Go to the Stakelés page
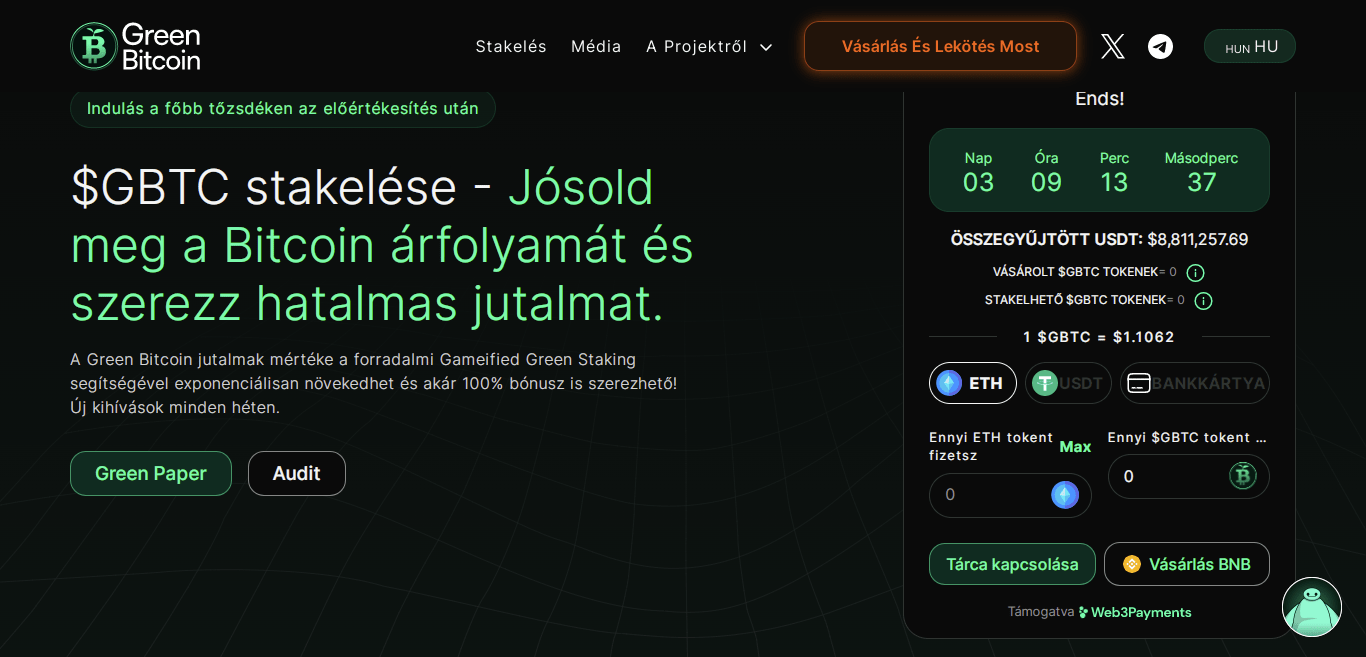 pos(511,46)
